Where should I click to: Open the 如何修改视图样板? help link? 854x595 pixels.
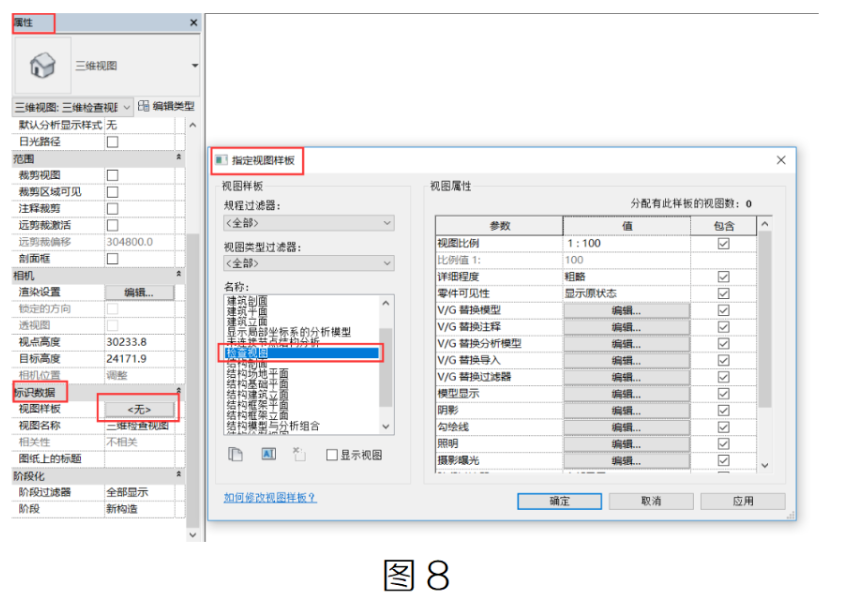(270, 497)
